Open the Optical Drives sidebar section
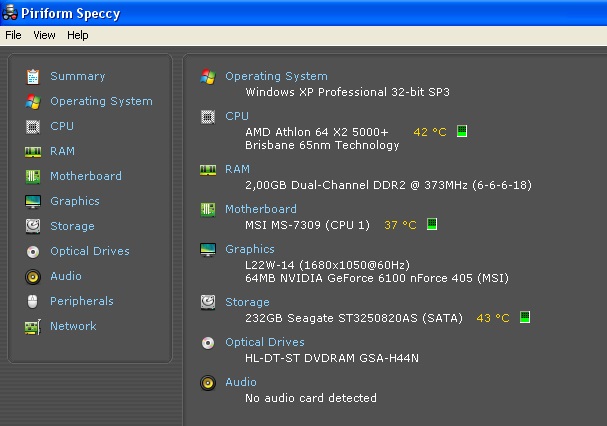This screenshot has height=426, width=607. [x=90, y=251]
